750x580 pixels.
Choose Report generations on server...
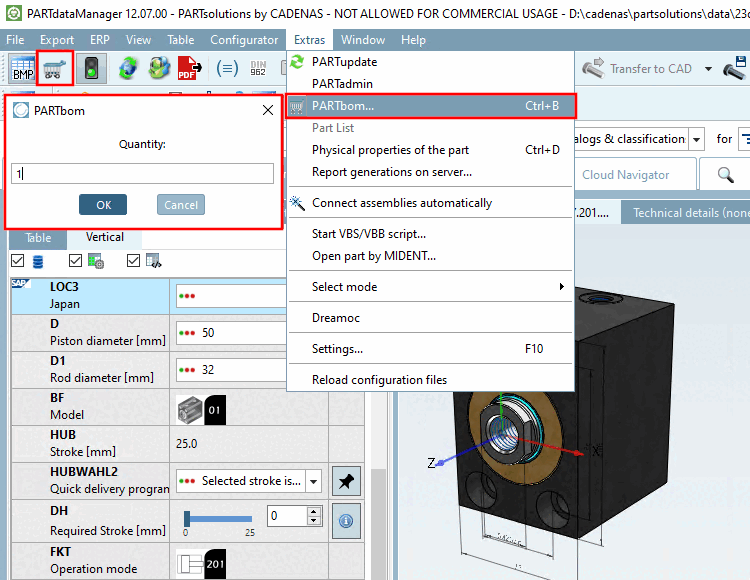tap(430, 172)
